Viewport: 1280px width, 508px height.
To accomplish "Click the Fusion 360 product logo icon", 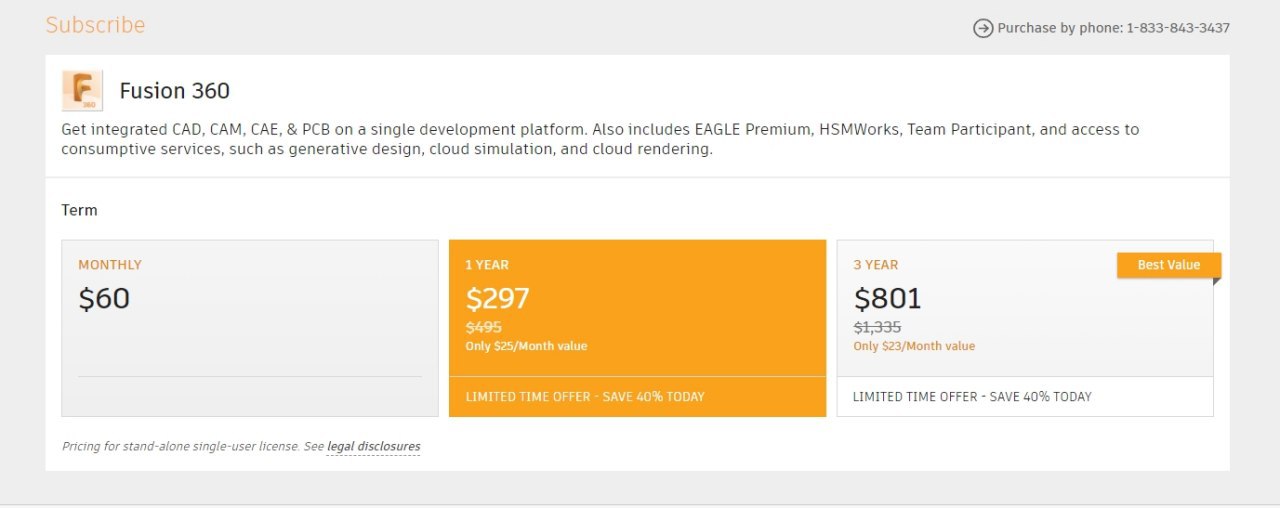I will point(82,91).
